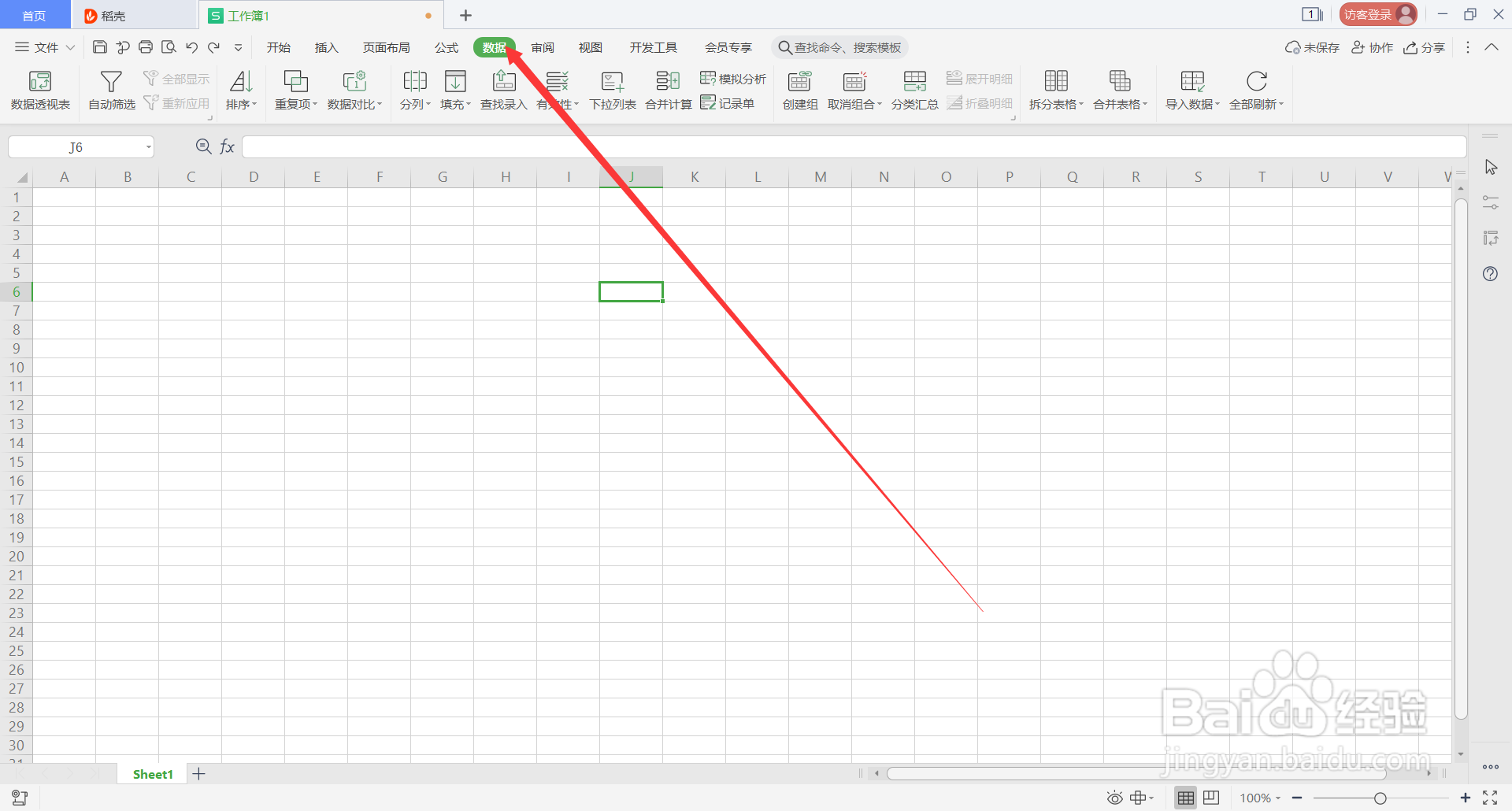The image size is (1512, 811).
Task: Click Create Group (创建组)
Action: coord(800,90)
